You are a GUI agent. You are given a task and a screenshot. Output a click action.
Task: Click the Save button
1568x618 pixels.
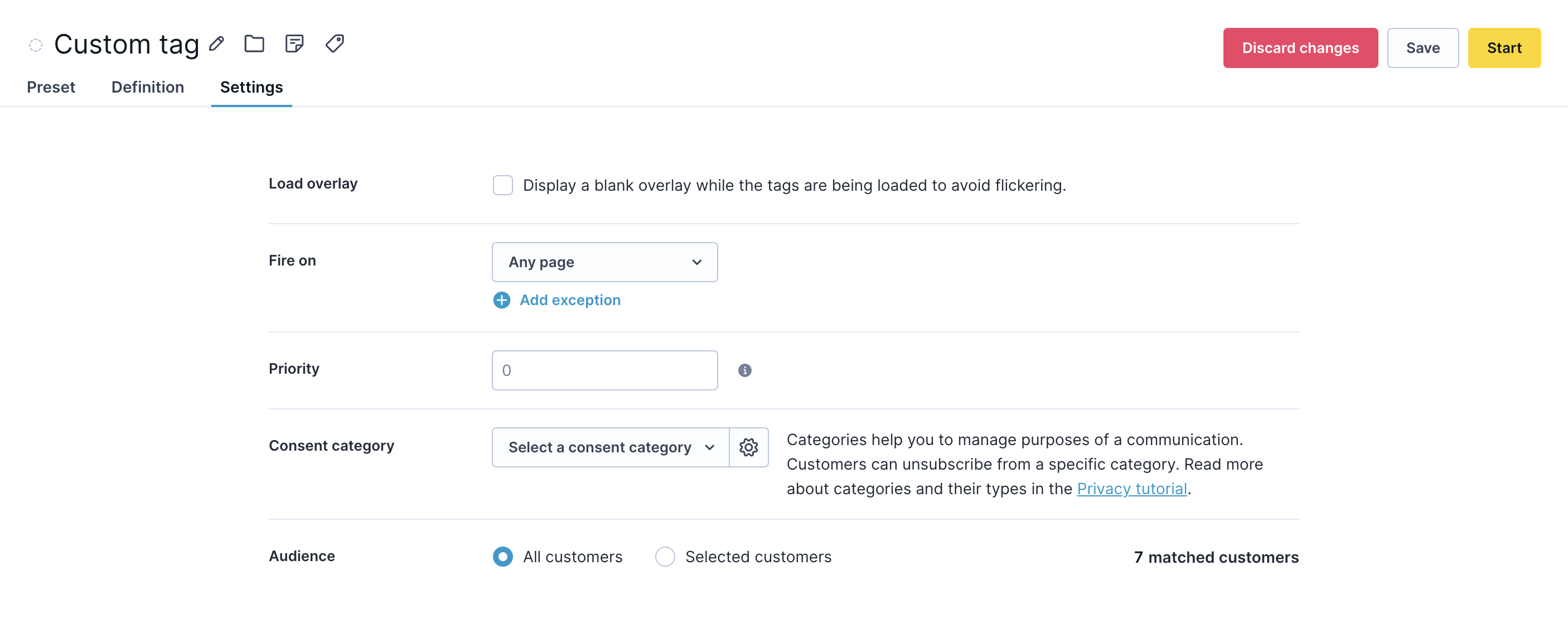1422,48
